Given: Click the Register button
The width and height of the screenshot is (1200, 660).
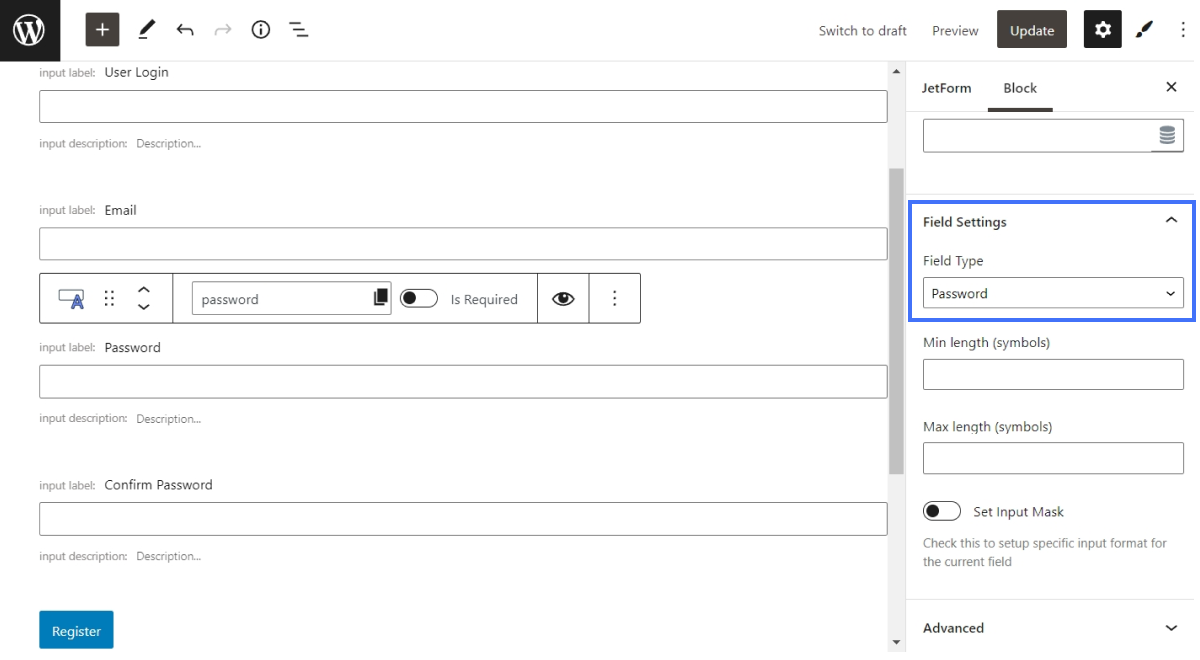Looking at the screenshot, I should pos(76,629).
